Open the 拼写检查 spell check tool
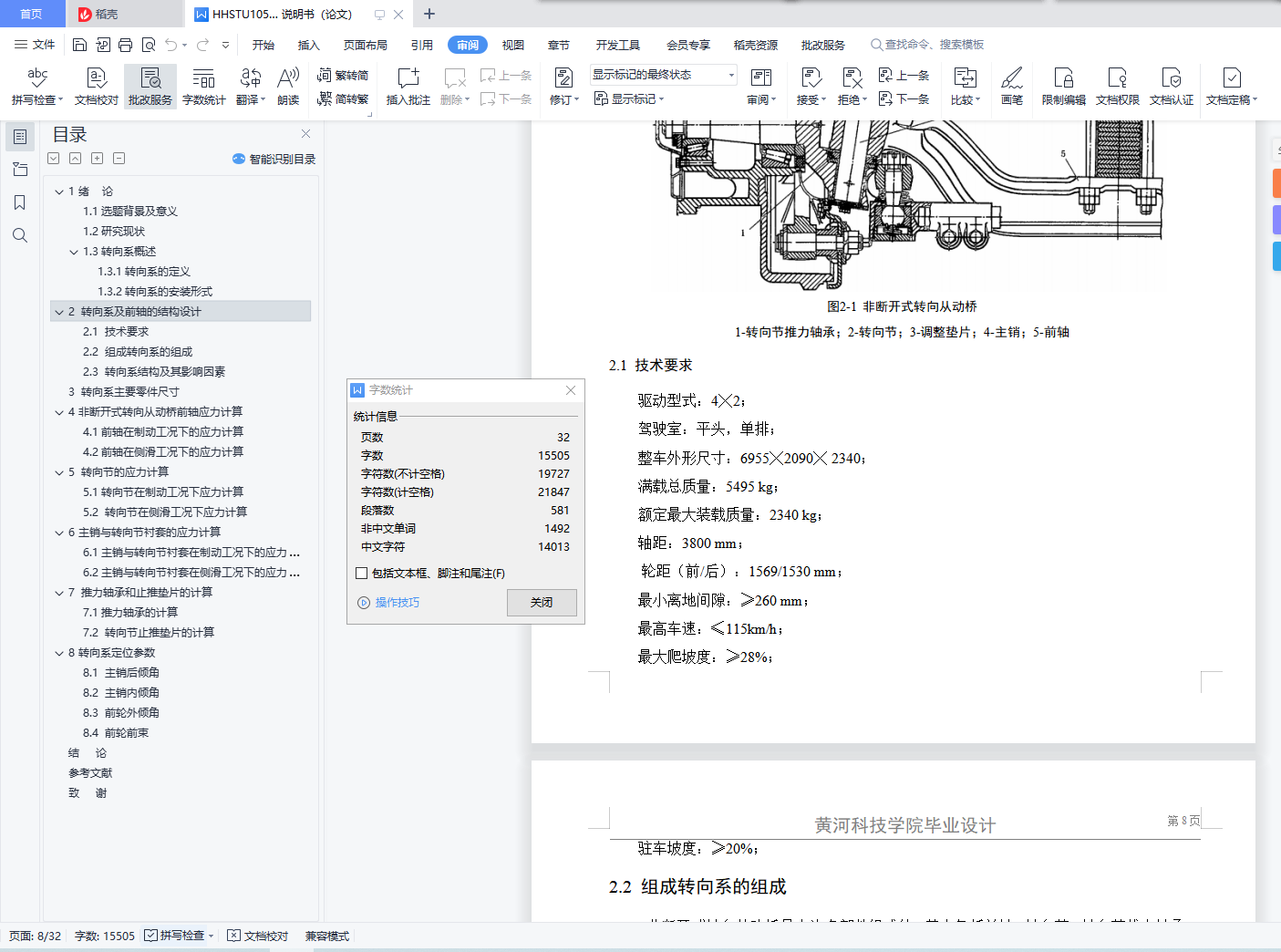 (x=37, y=87)
